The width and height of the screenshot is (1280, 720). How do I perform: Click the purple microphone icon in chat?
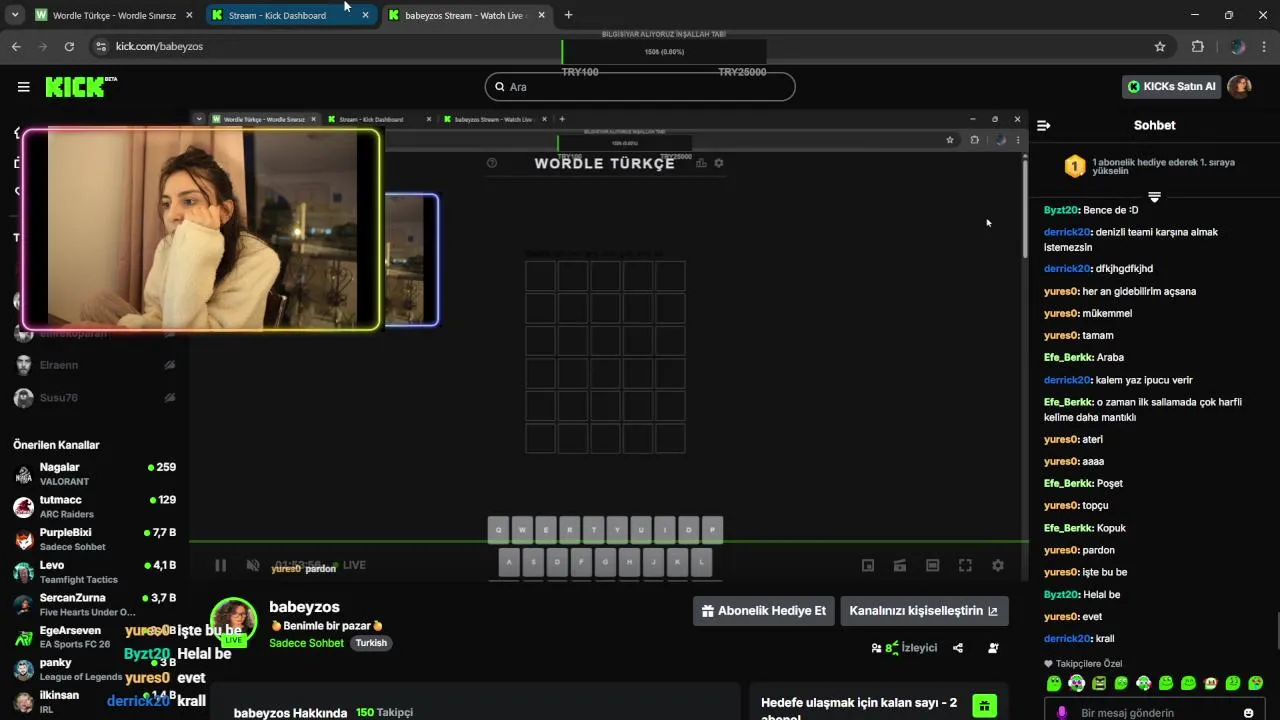click(x=1062, y=712)
